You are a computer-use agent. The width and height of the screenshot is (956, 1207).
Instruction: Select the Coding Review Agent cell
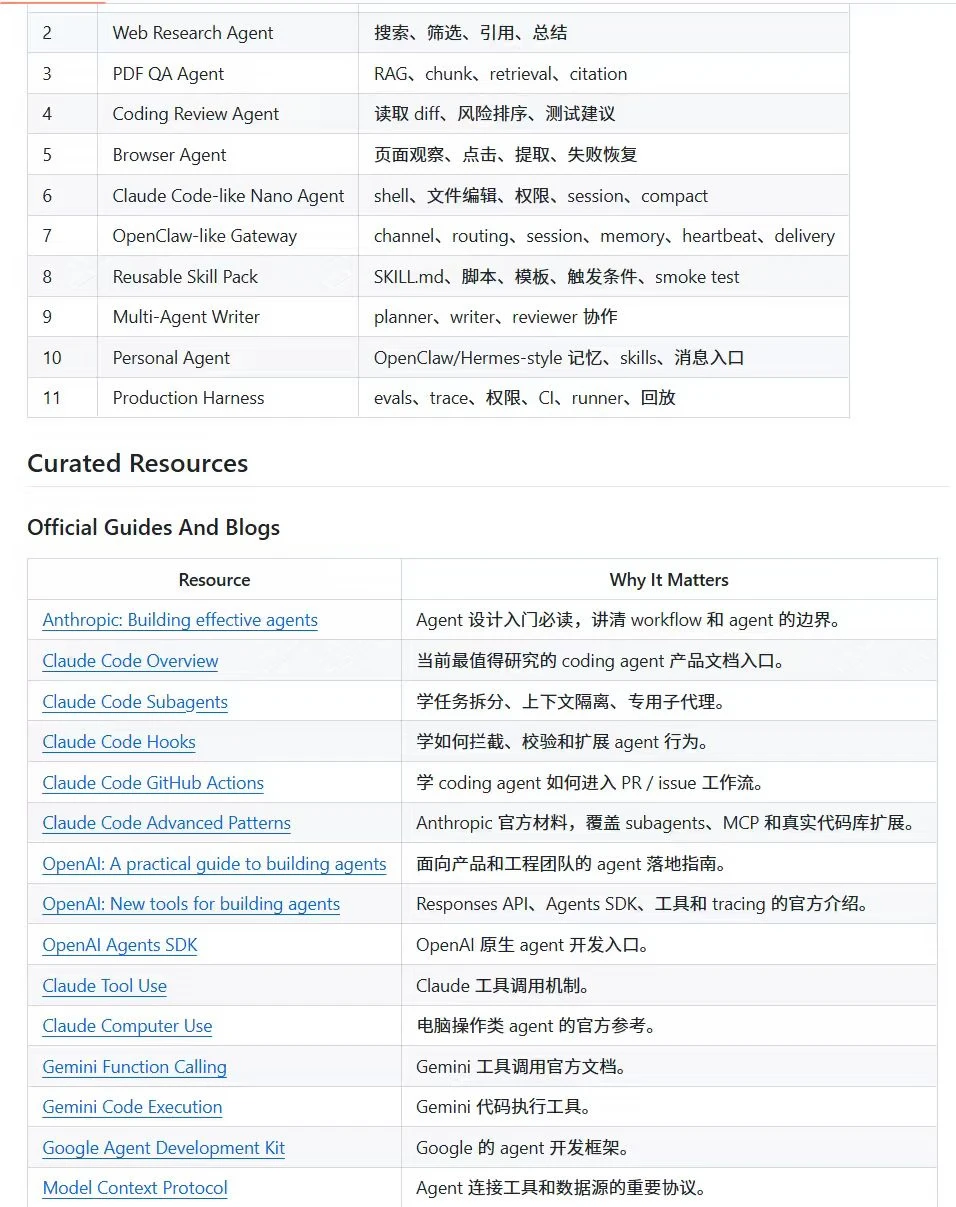click(x=228, y=114)
